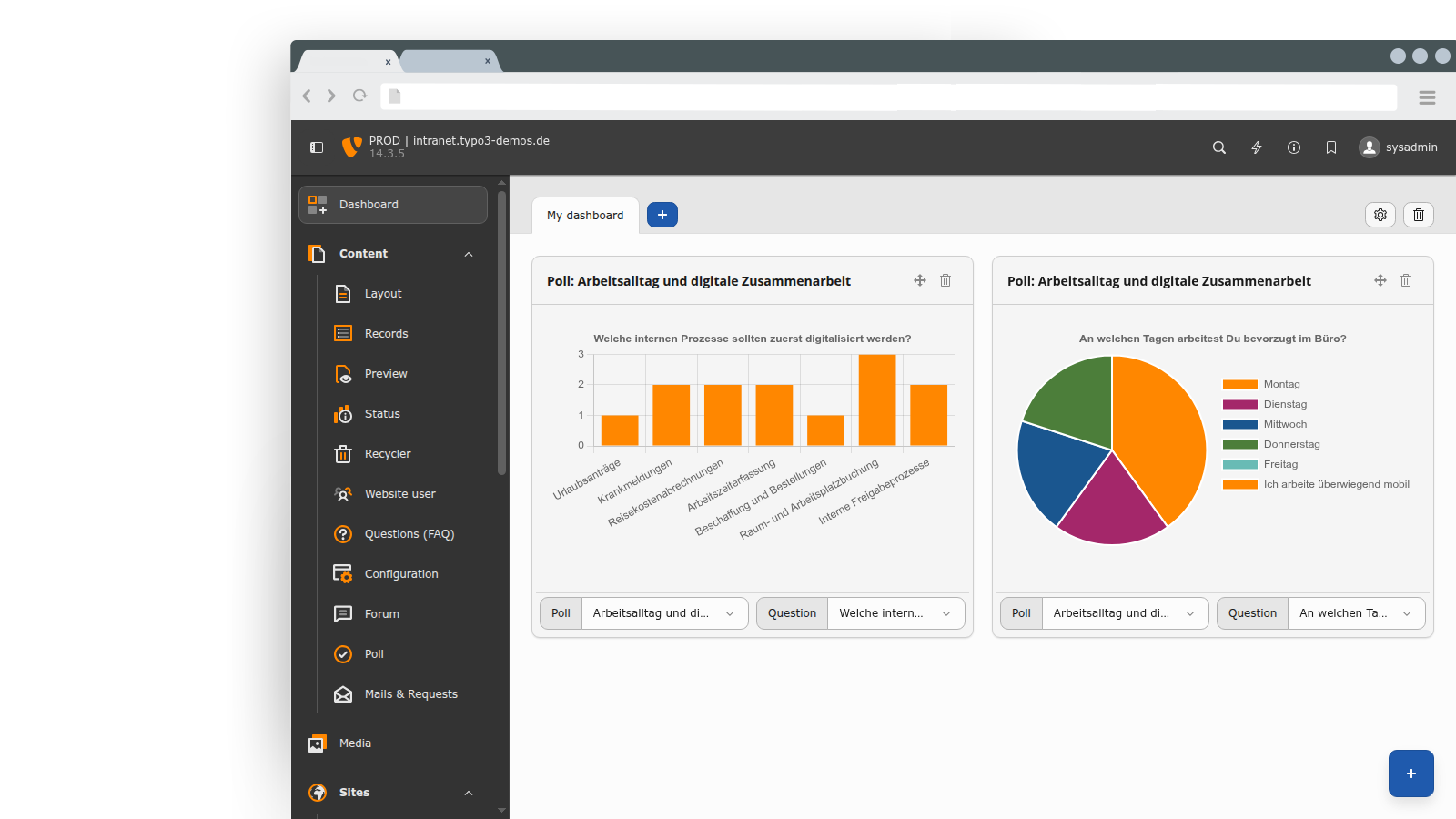Open the system information icon
The width and height of the screenshot is (1456, 819).
click(1294, 147)
